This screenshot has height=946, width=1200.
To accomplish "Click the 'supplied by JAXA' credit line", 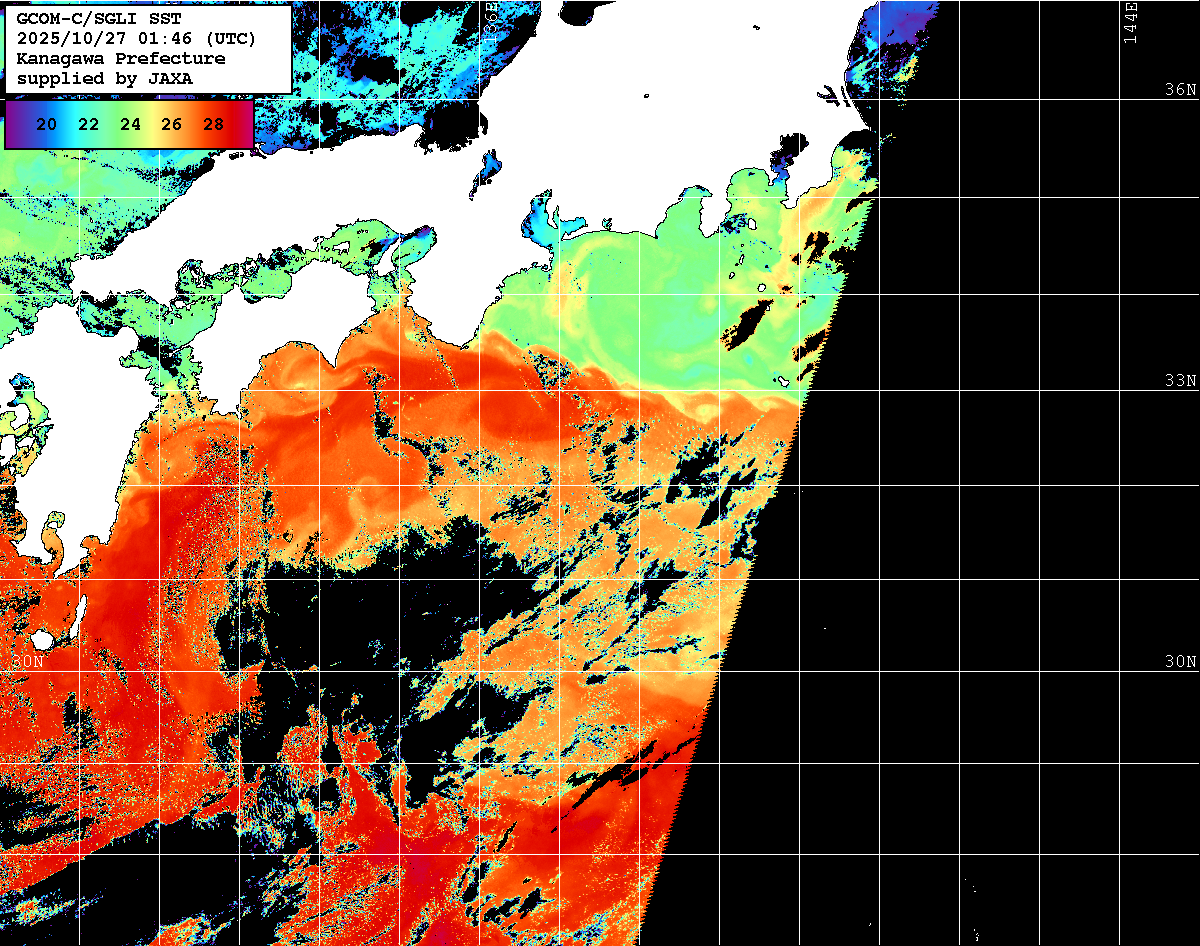I will (104, 78).
